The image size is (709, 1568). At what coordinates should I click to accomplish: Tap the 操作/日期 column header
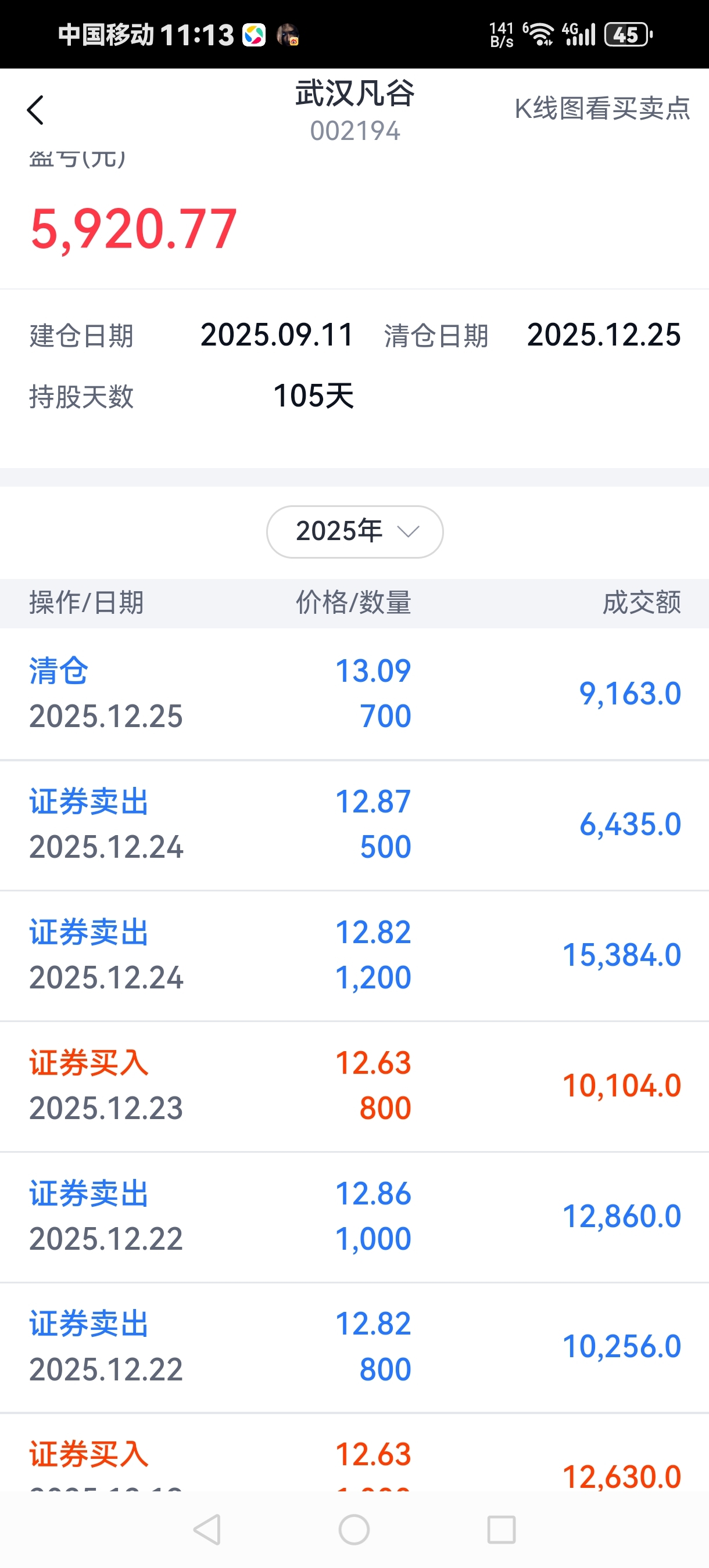pos(87,603)
